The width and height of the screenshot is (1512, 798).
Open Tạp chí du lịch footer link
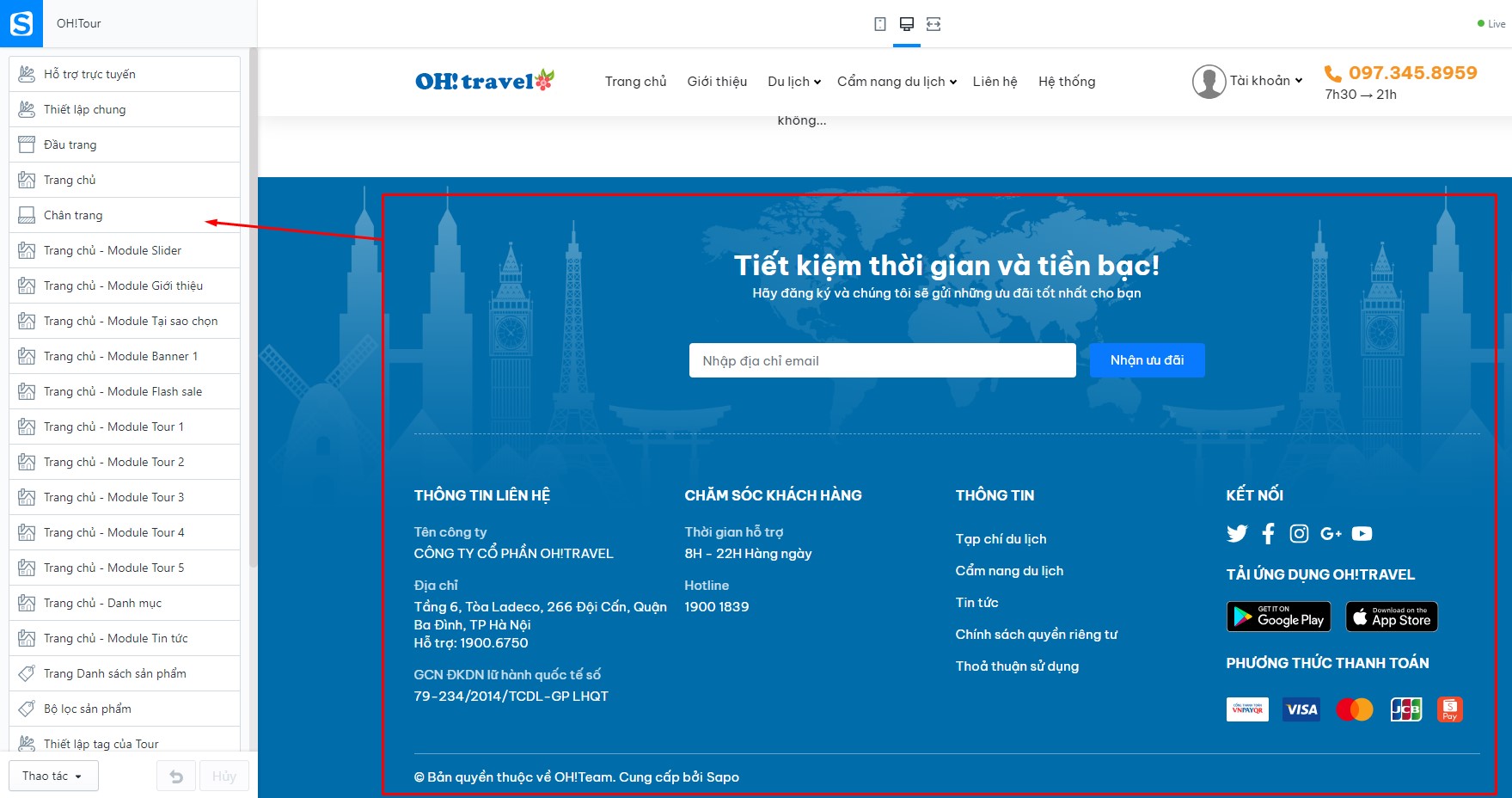tap(1001, 539)
